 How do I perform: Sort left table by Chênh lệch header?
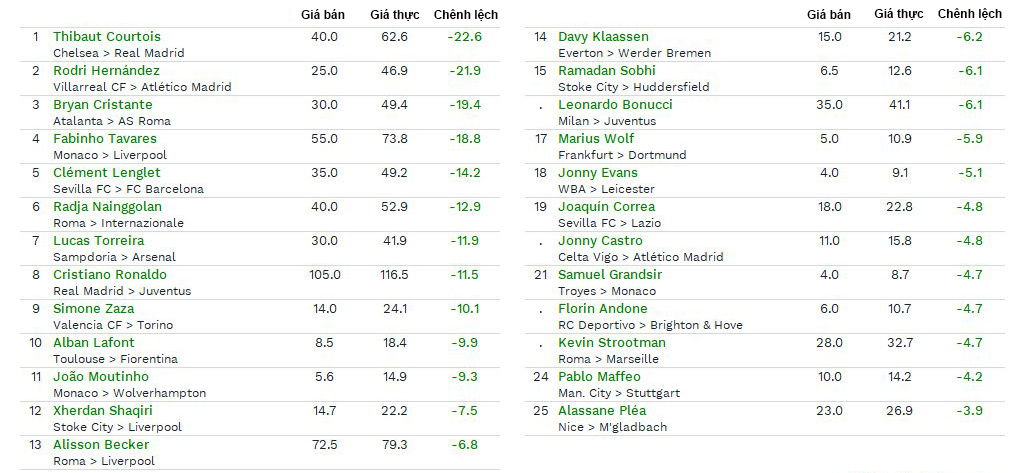pos(466,14)
